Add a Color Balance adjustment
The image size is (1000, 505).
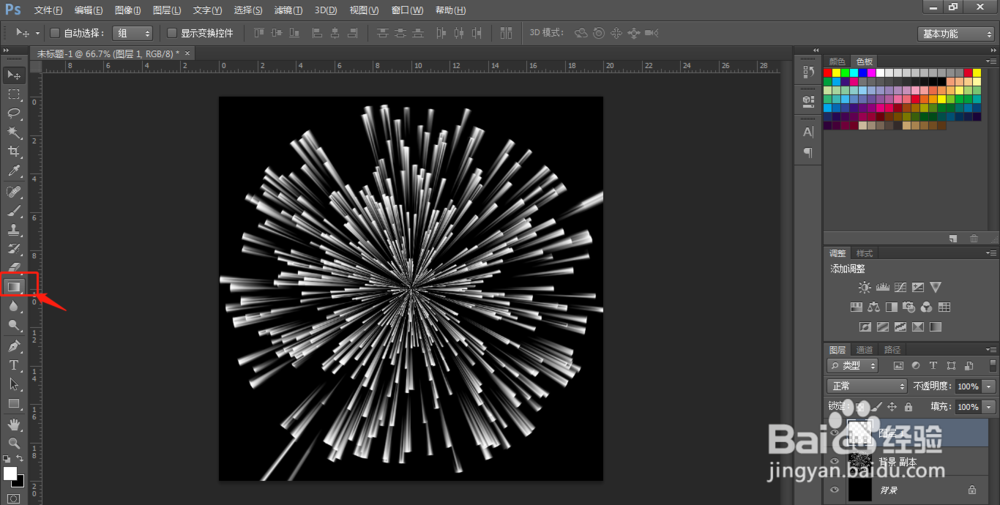click(x=874, y=307)
